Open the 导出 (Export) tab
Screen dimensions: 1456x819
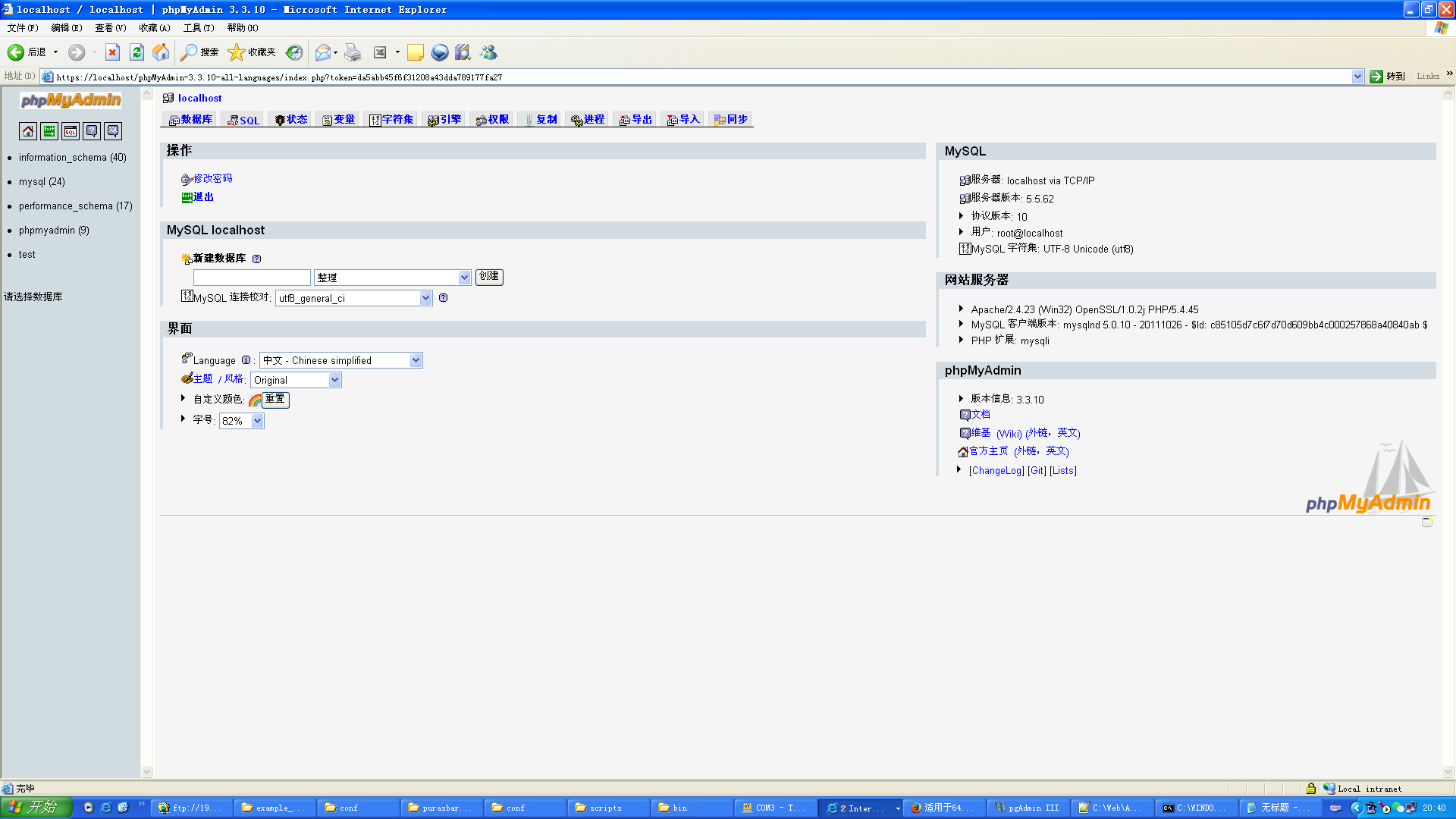pyautogui.click(x=635, y=120)
